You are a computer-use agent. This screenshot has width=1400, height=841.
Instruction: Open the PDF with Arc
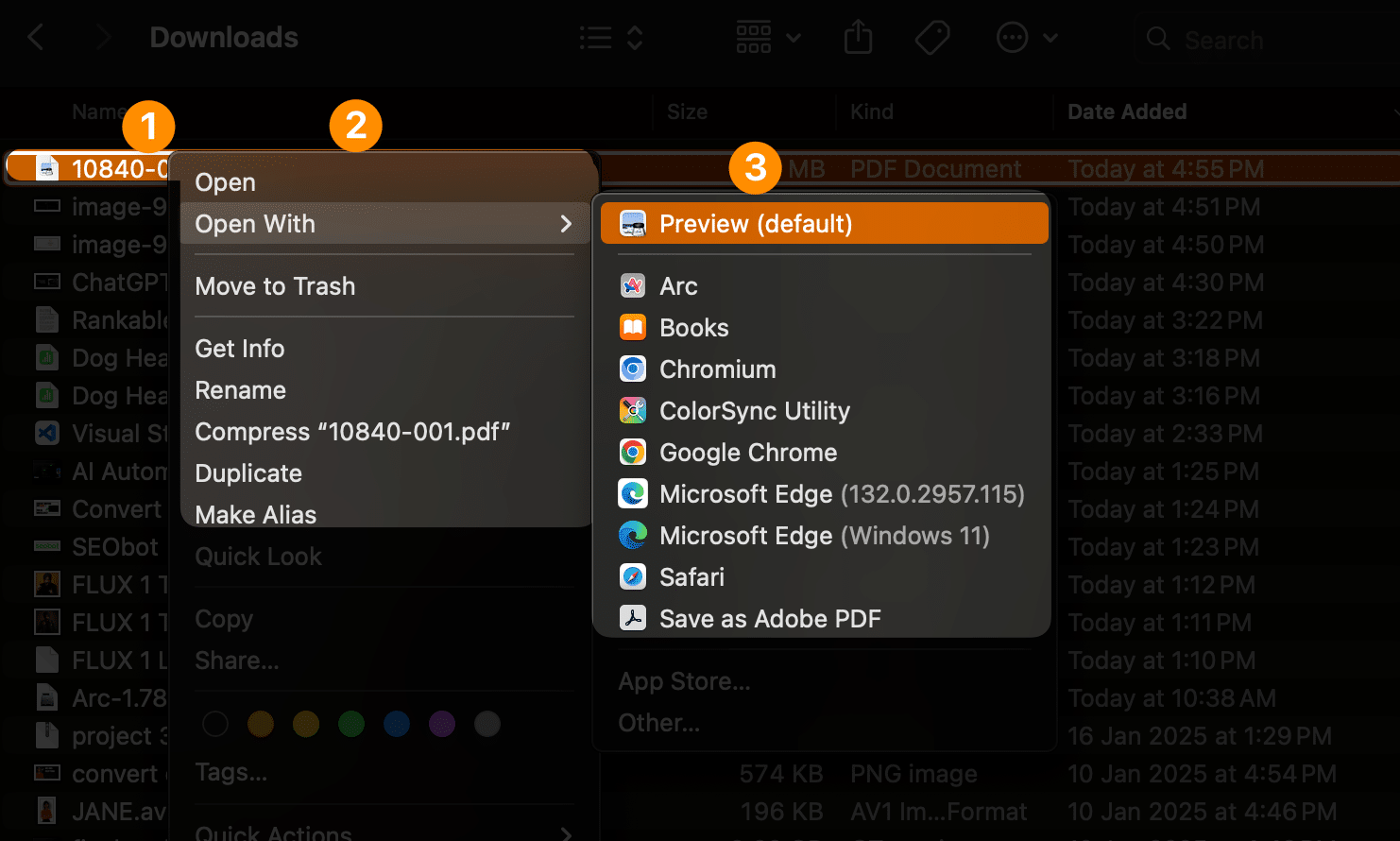point(824,286)
